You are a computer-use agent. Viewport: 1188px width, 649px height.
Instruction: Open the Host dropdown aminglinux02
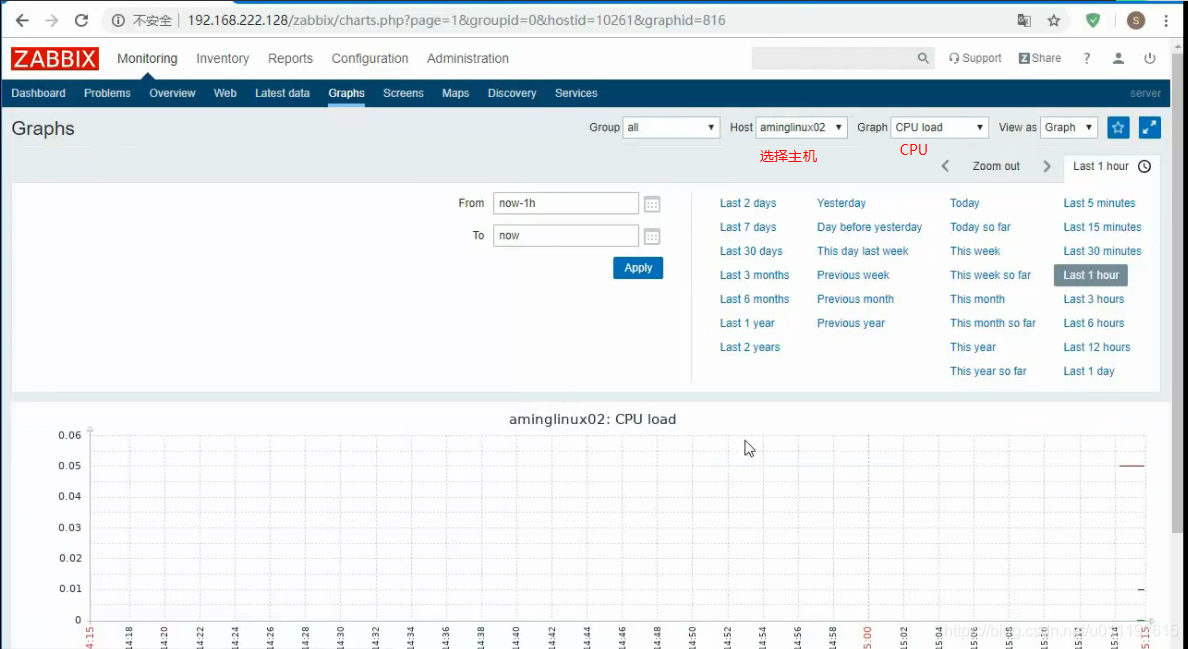click(801, 127)
